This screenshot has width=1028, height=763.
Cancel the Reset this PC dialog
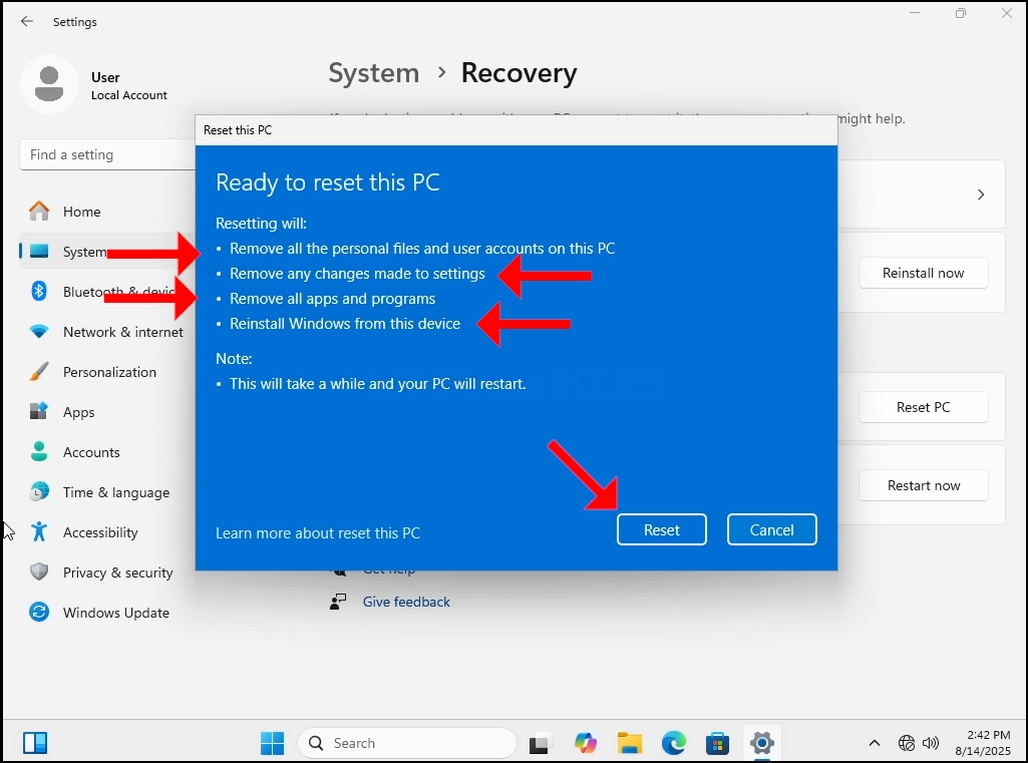(x=772, y=530)
